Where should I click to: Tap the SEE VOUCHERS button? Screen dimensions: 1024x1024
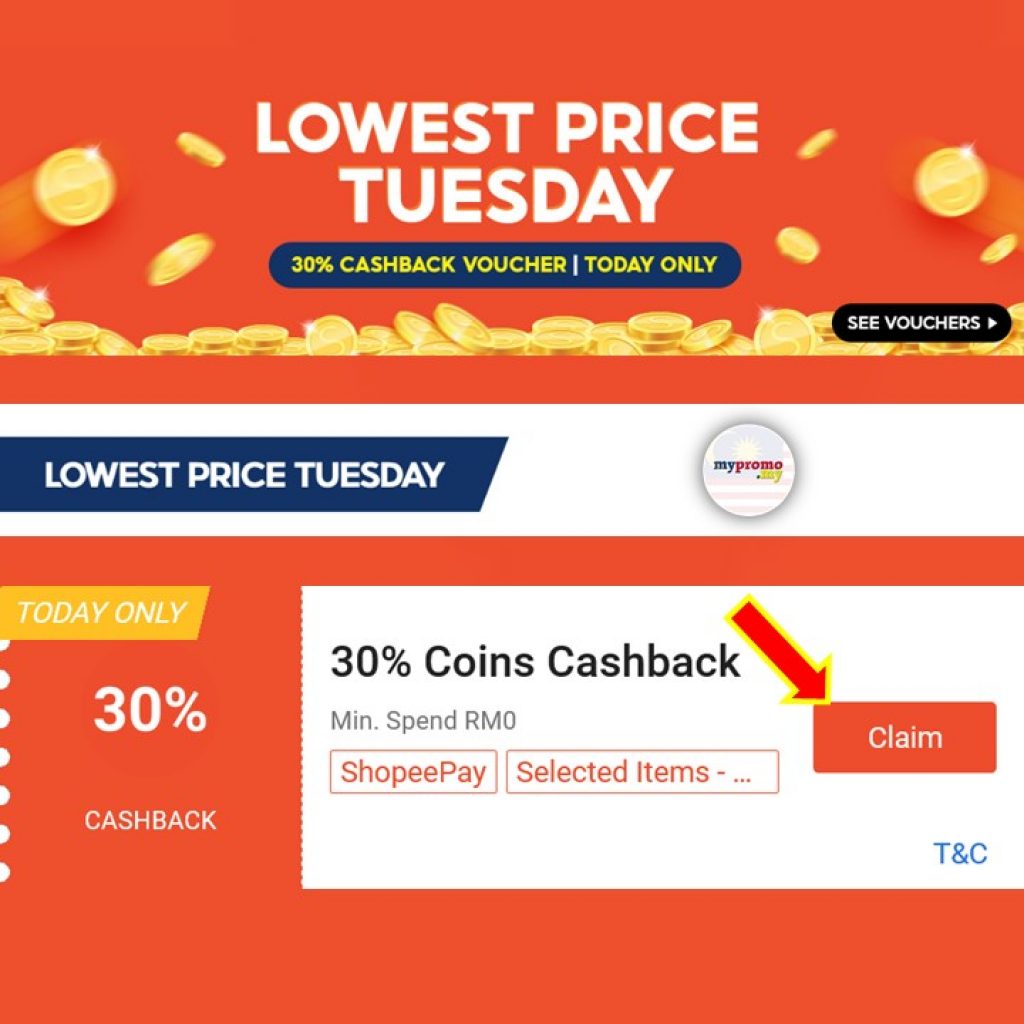point(921,323)
